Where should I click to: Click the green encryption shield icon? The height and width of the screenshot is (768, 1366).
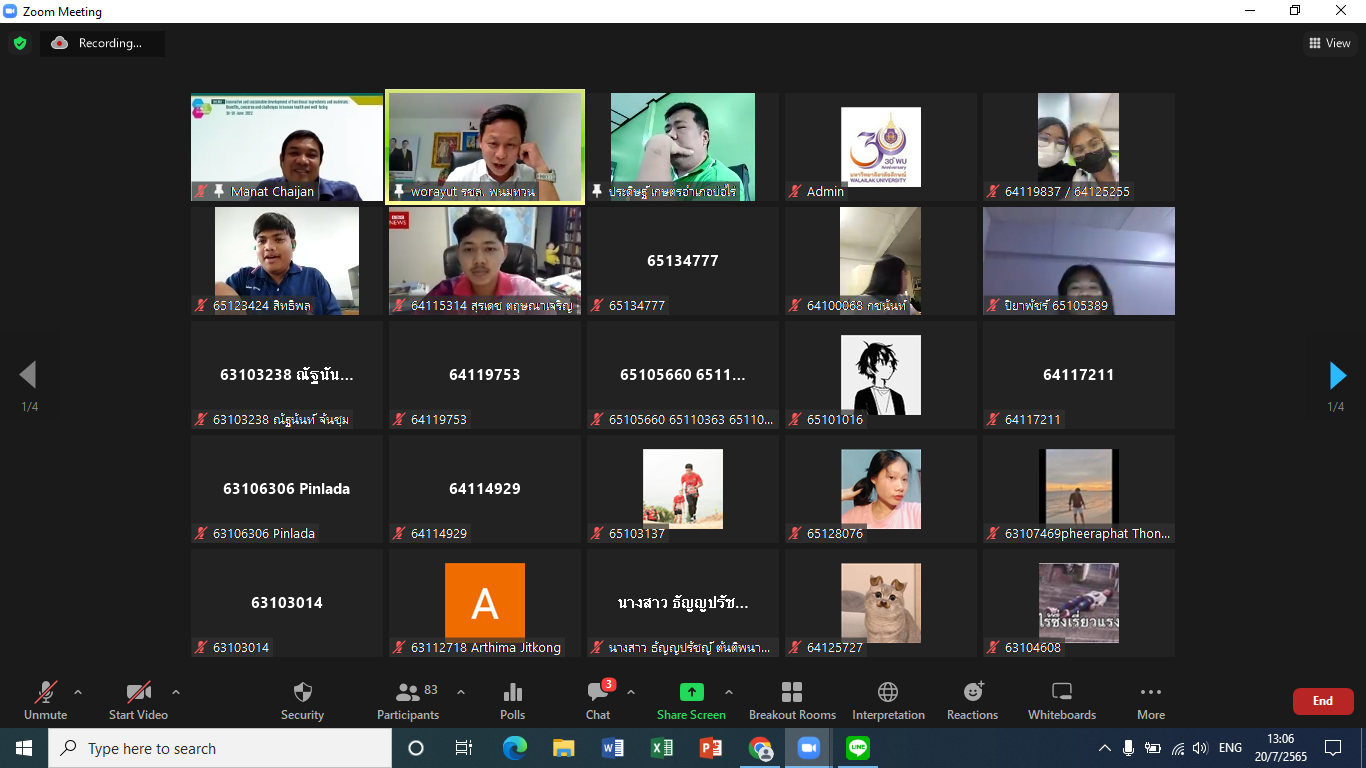point(20,43)
